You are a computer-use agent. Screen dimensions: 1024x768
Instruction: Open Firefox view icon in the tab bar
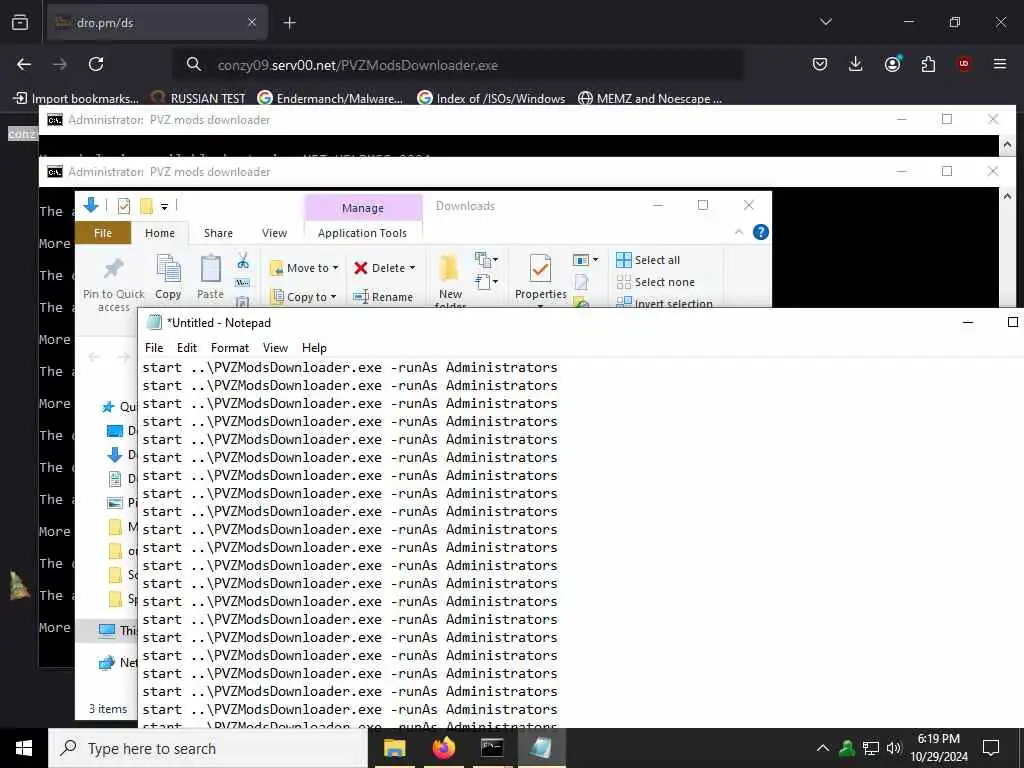pos(20,23)
